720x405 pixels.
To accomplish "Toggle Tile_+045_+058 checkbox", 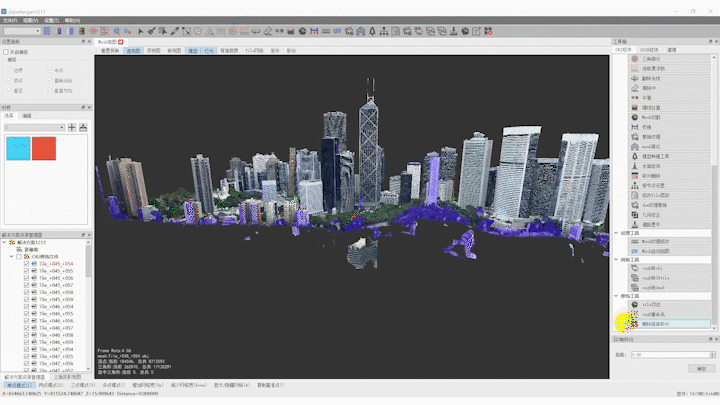I will click(x=26, y=292).
